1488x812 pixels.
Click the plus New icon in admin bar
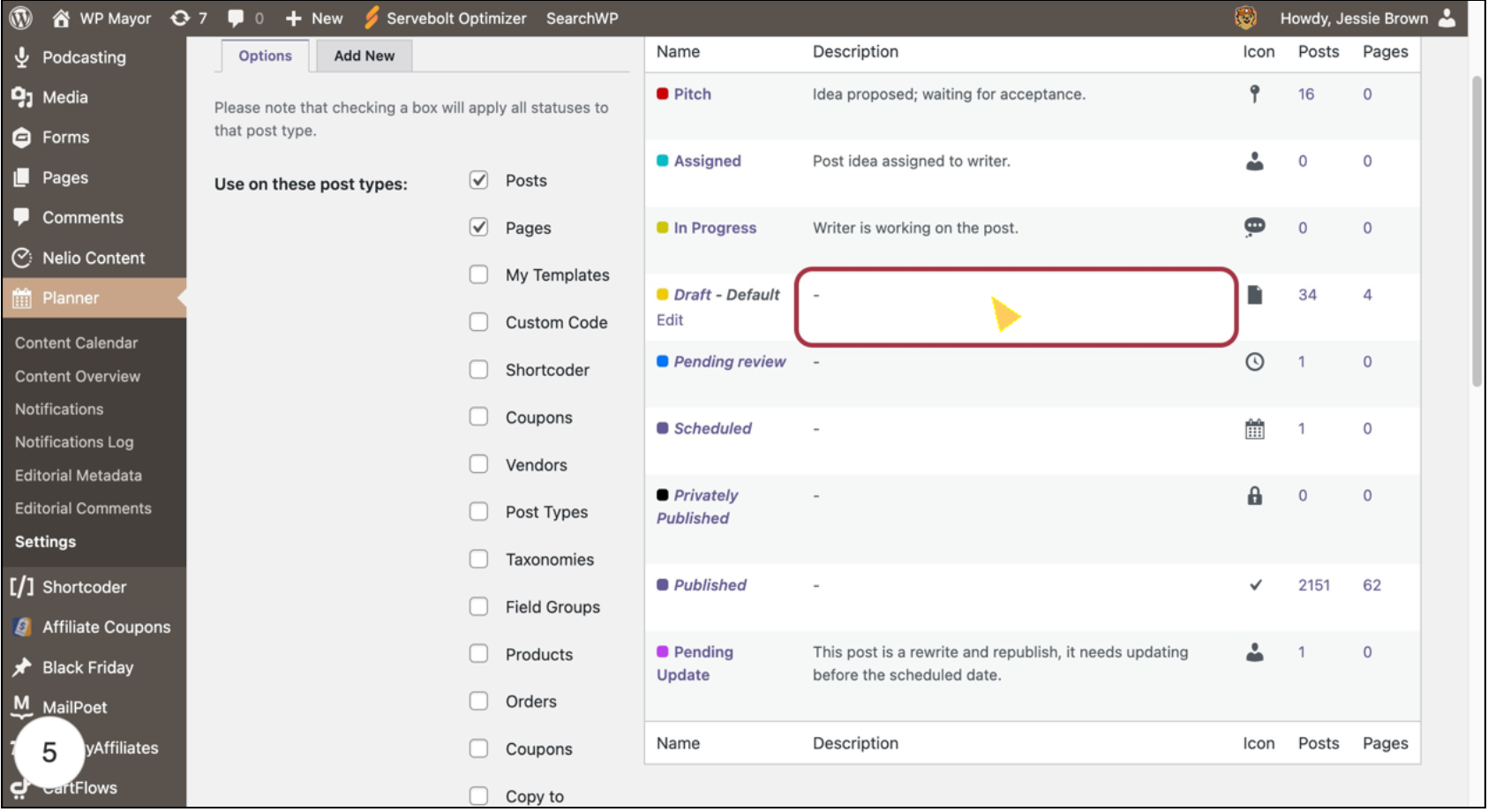294,19
